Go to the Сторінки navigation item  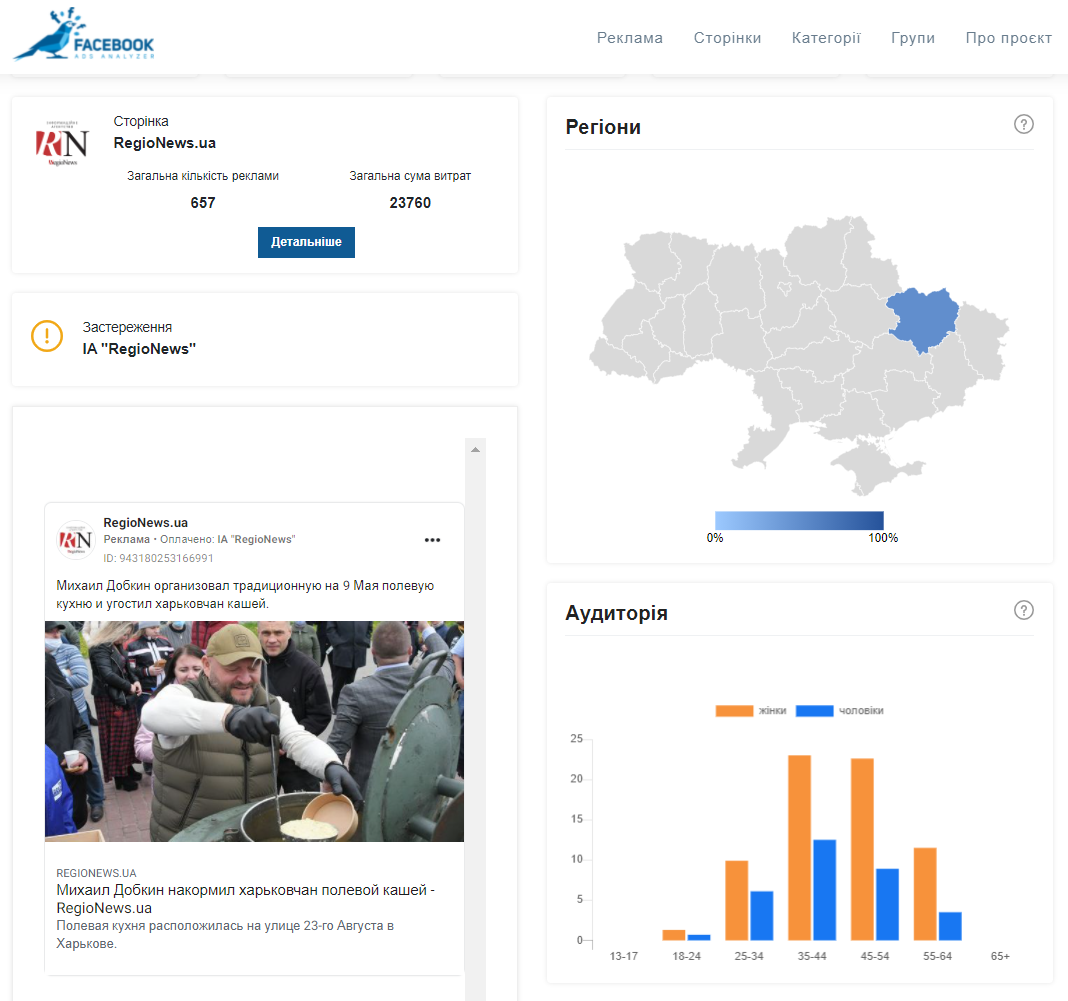pyautogui.click(x=727, y=38)
